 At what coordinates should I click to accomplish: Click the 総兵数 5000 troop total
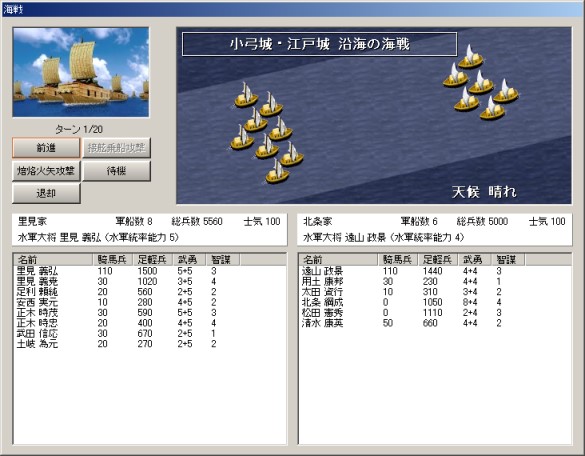pos(482,221)
